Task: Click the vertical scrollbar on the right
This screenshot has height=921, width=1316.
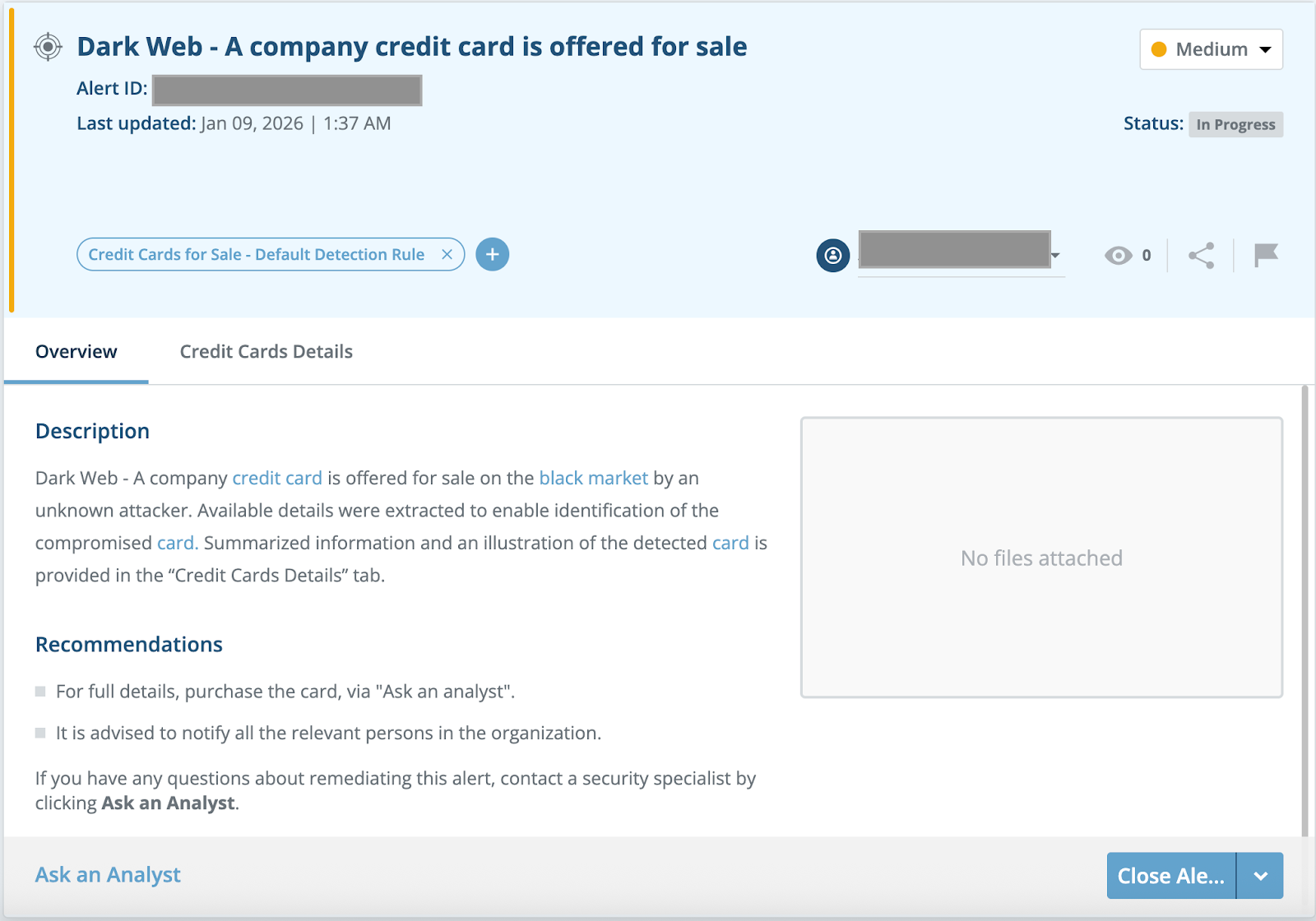Action: coord(1304,609)
